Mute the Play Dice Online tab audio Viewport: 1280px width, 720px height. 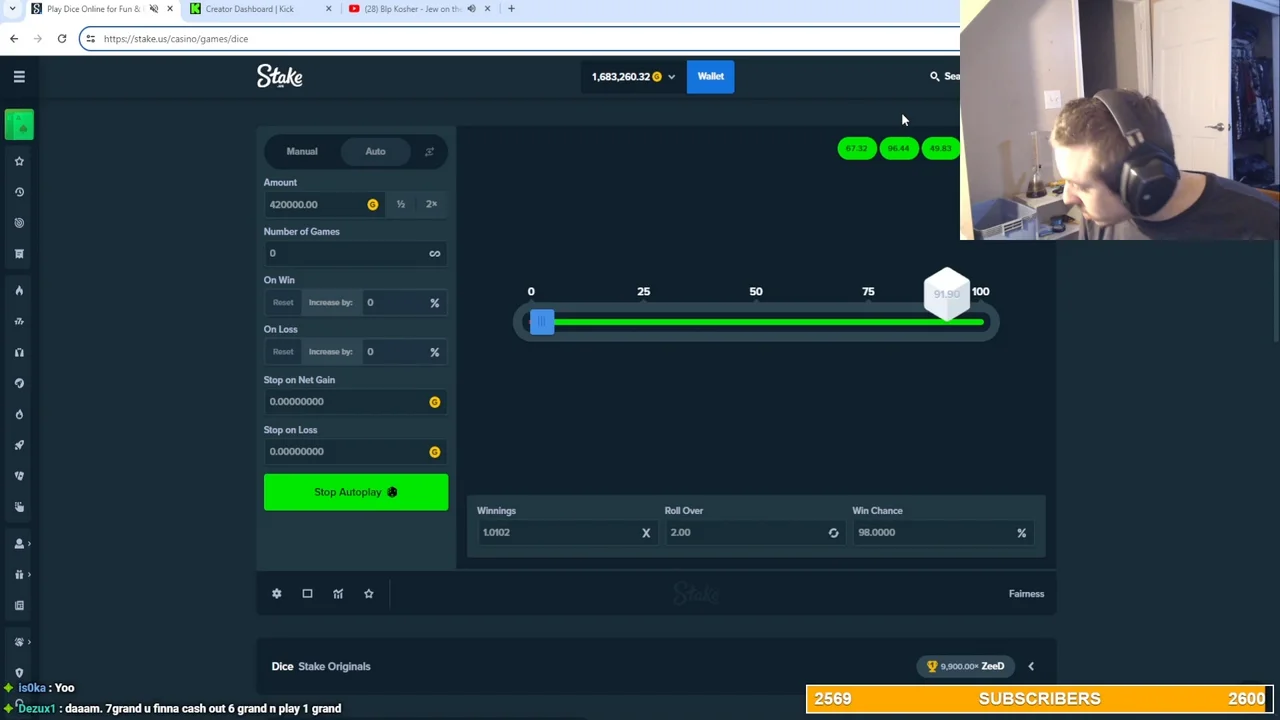pos(154,9)
